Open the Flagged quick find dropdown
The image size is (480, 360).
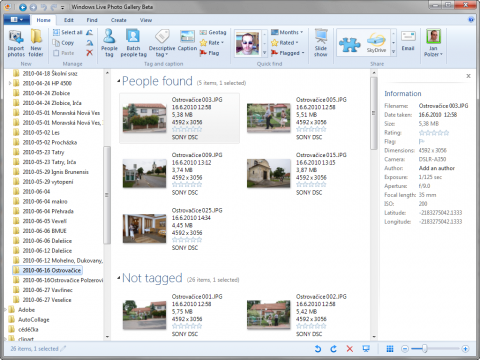click(x=288, y=53)
